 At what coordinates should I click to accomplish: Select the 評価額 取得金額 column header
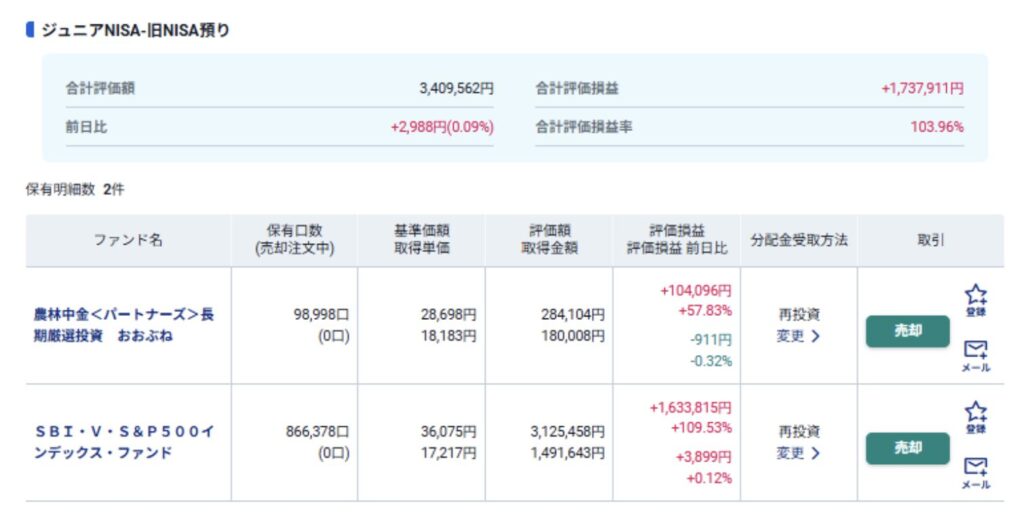(549, 240)
